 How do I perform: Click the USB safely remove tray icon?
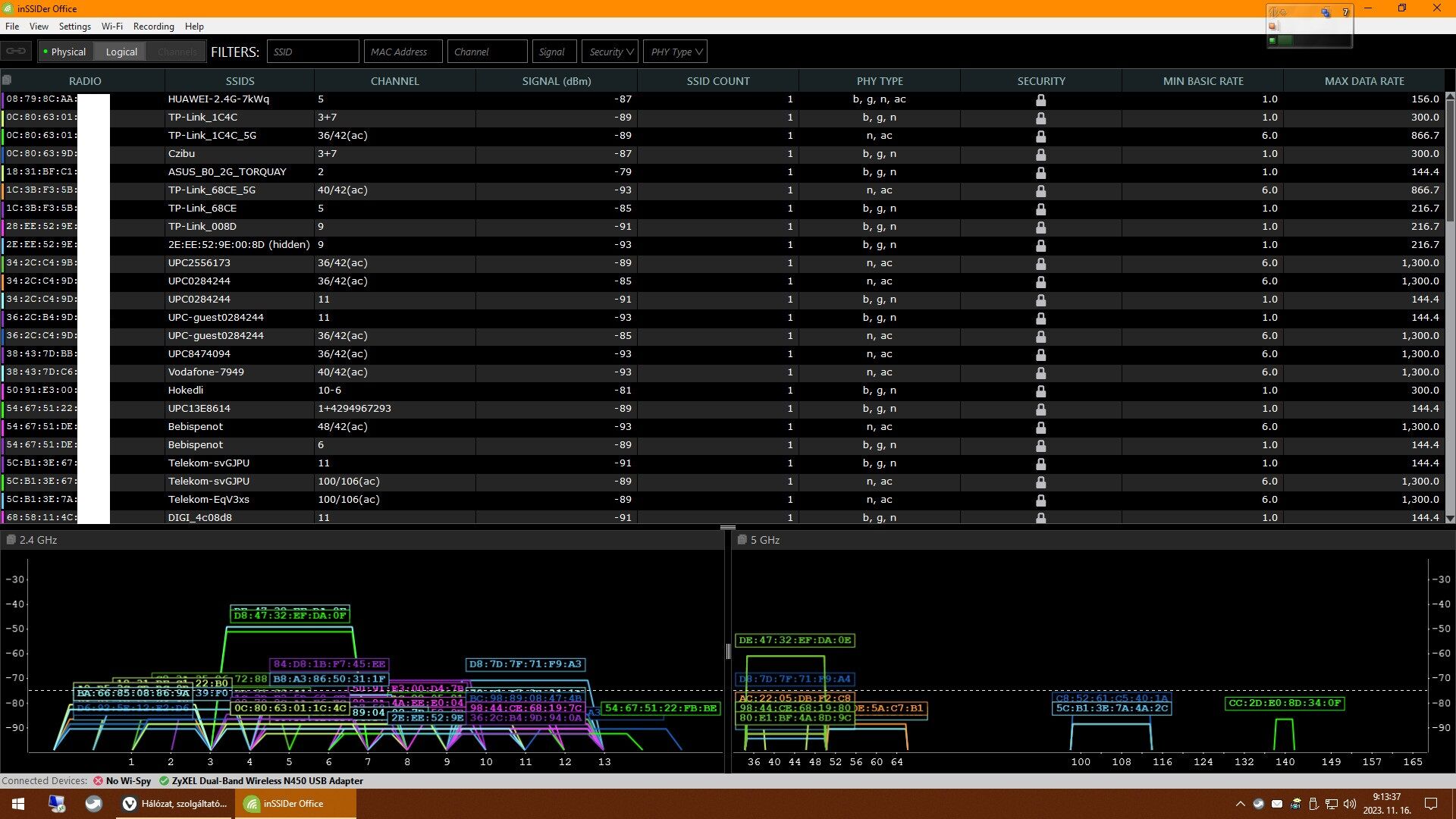click(1313, 804)
